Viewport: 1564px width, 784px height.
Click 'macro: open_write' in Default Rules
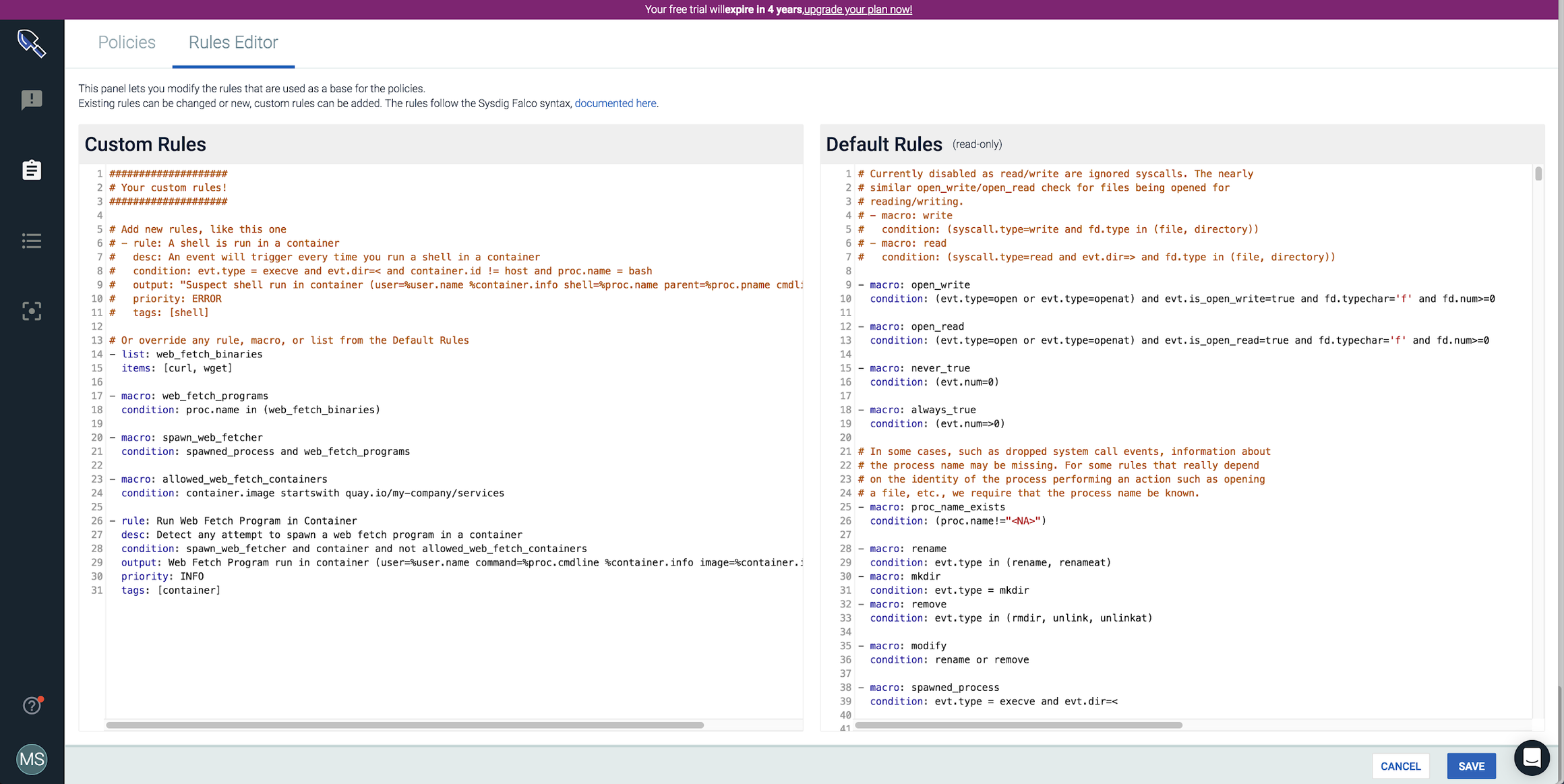[913, 284]
